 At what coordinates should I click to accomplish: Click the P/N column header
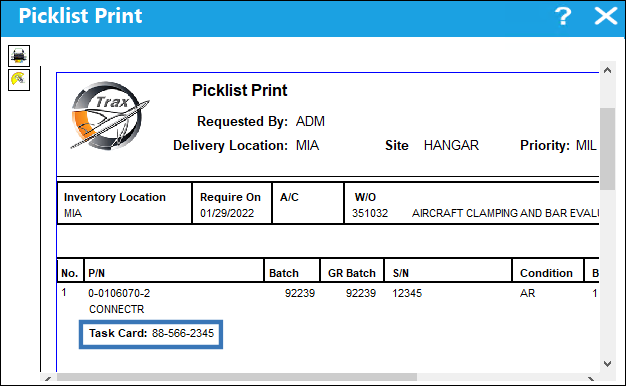coord(97,273)
